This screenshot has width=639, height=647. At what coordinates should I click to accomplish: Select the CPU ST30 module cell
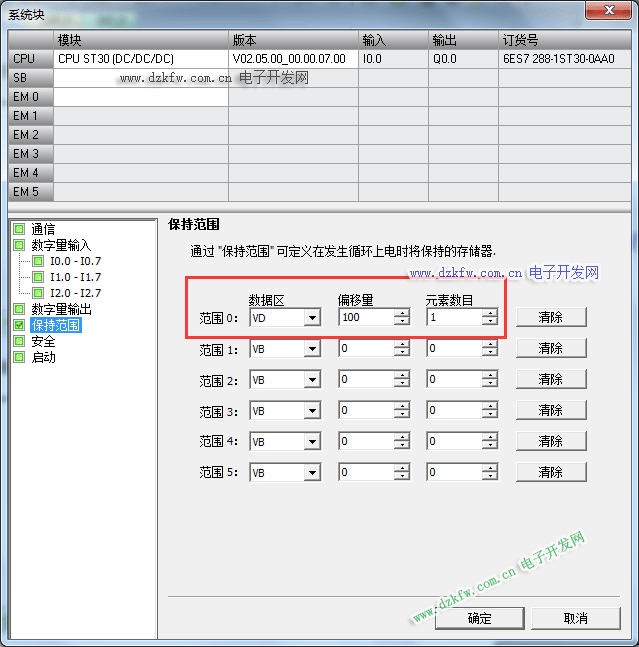coord(140,59)
